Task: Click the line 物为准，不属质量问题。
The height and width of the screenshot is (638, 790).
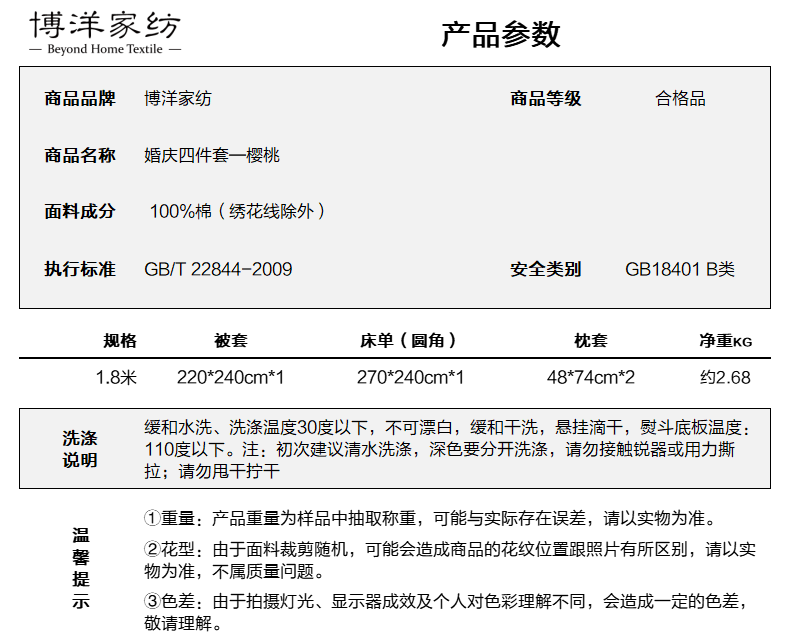Action: (x=235, y=571)
